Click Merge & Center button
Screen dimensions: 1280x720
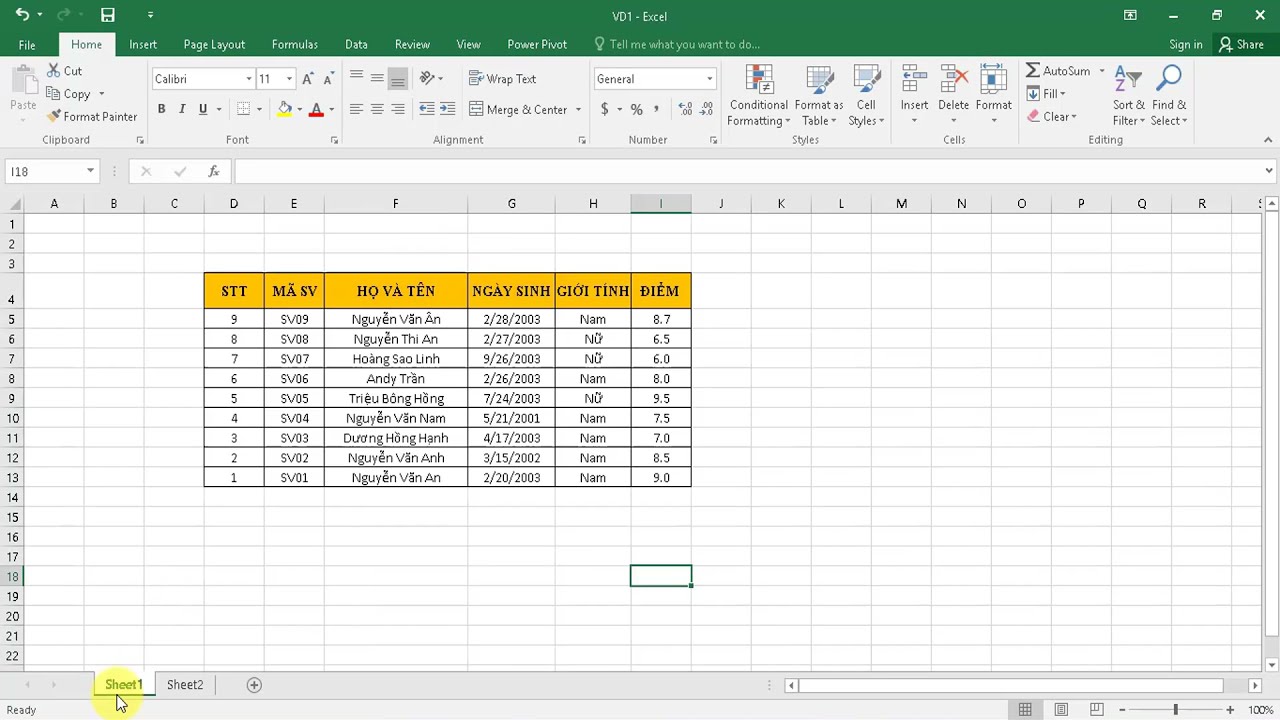pyautogui.click(x=519, y=110)
